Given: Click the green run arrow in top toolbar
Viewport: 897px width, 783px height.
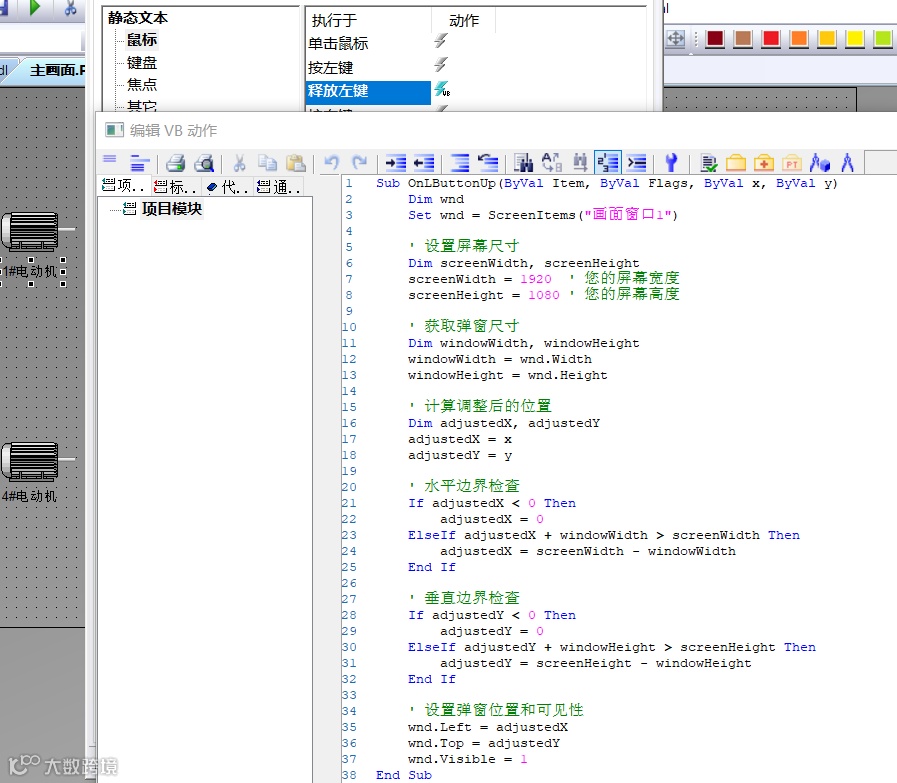Looking at the screenshot, I should coord(35,8).
